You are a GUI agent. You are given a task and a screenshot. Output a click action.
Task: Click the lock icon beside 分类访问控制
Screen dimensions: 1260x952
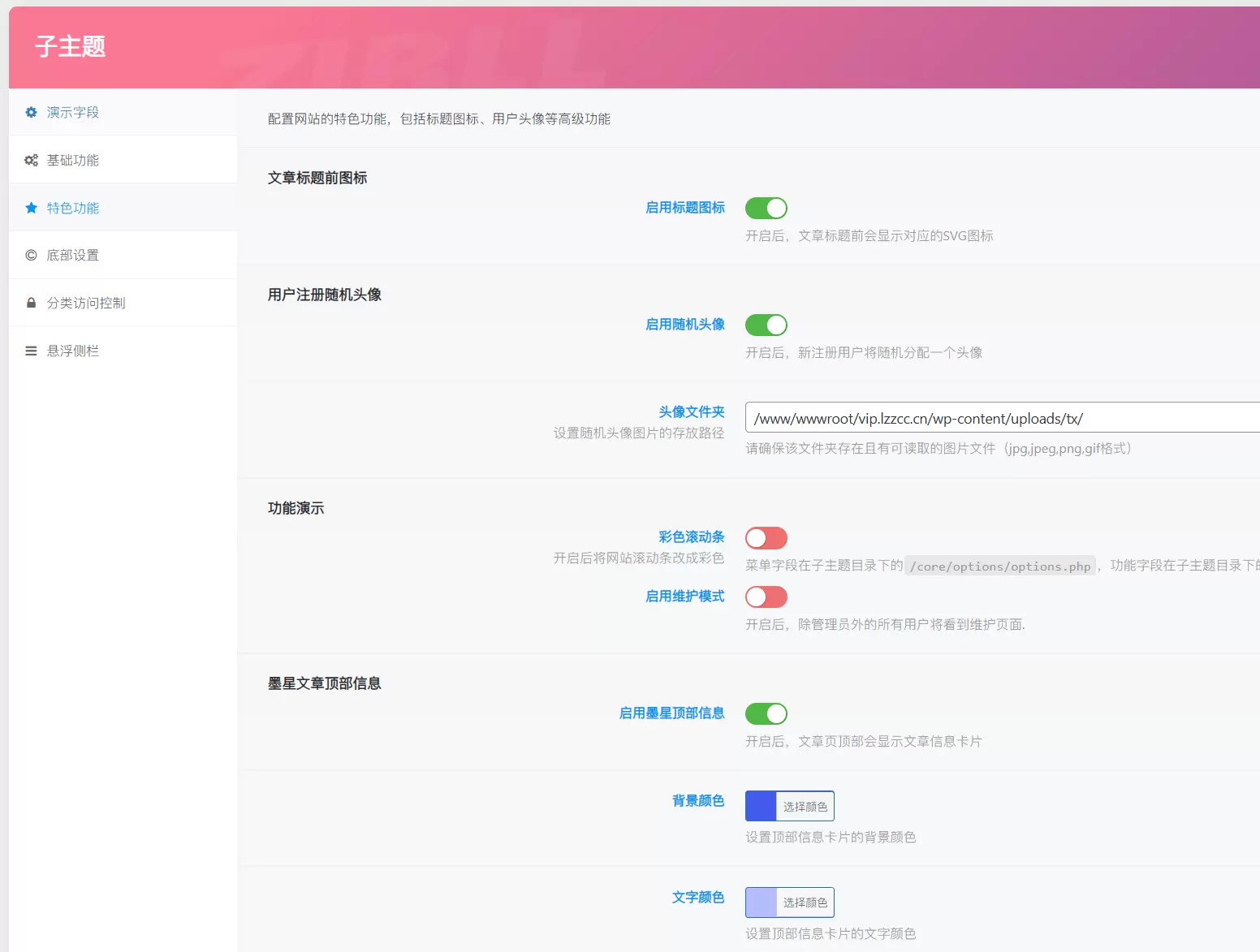point(31,303)
